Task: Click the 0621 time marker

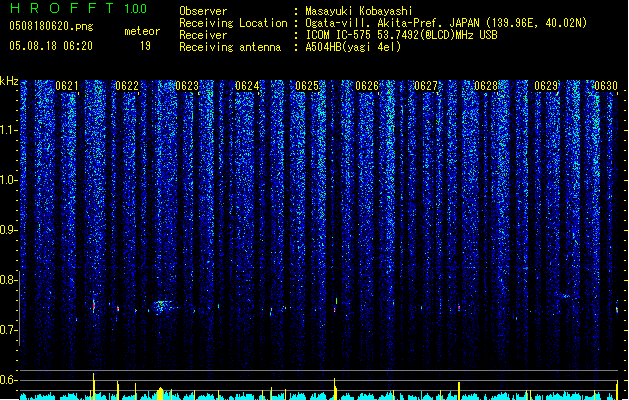Action: click(67, 86)
